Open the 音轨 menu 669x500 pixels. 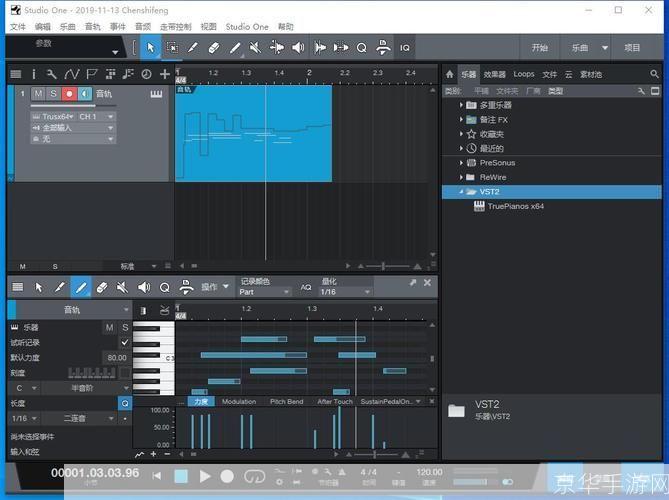pos(93,27)
